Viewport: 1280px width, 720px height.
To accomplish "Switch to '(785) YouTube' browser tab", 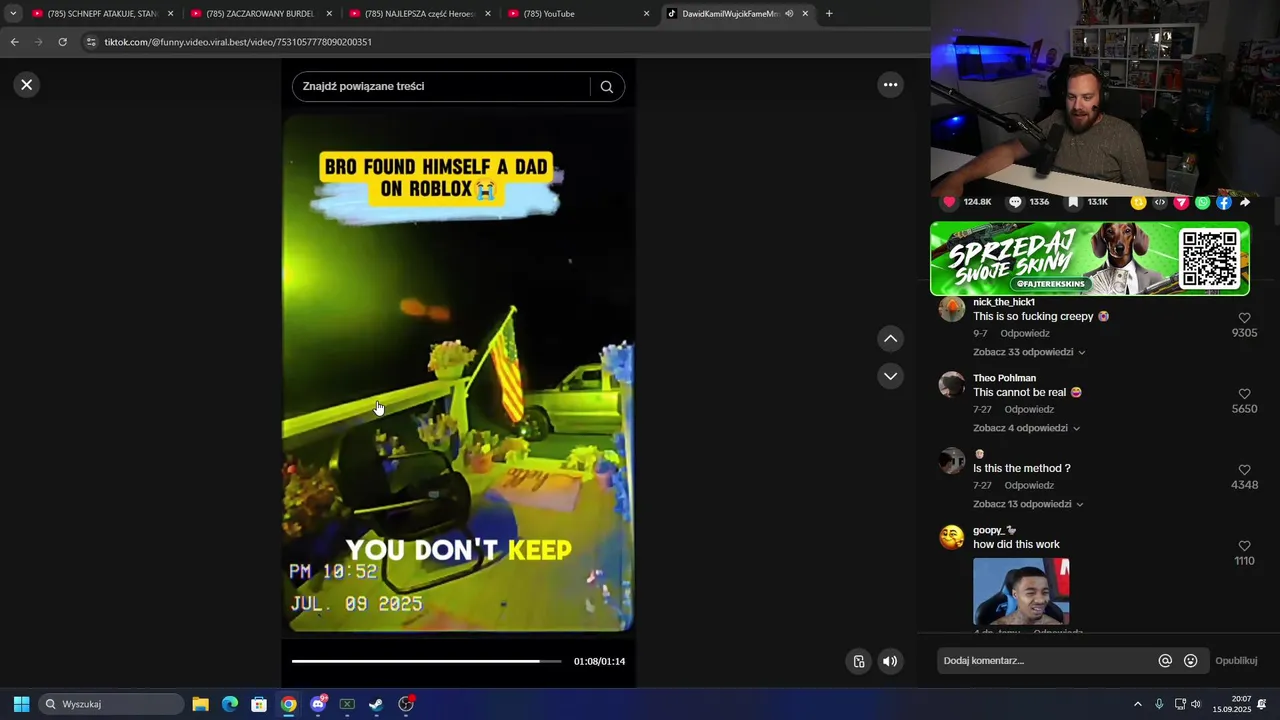I will [x=578, y=14].
